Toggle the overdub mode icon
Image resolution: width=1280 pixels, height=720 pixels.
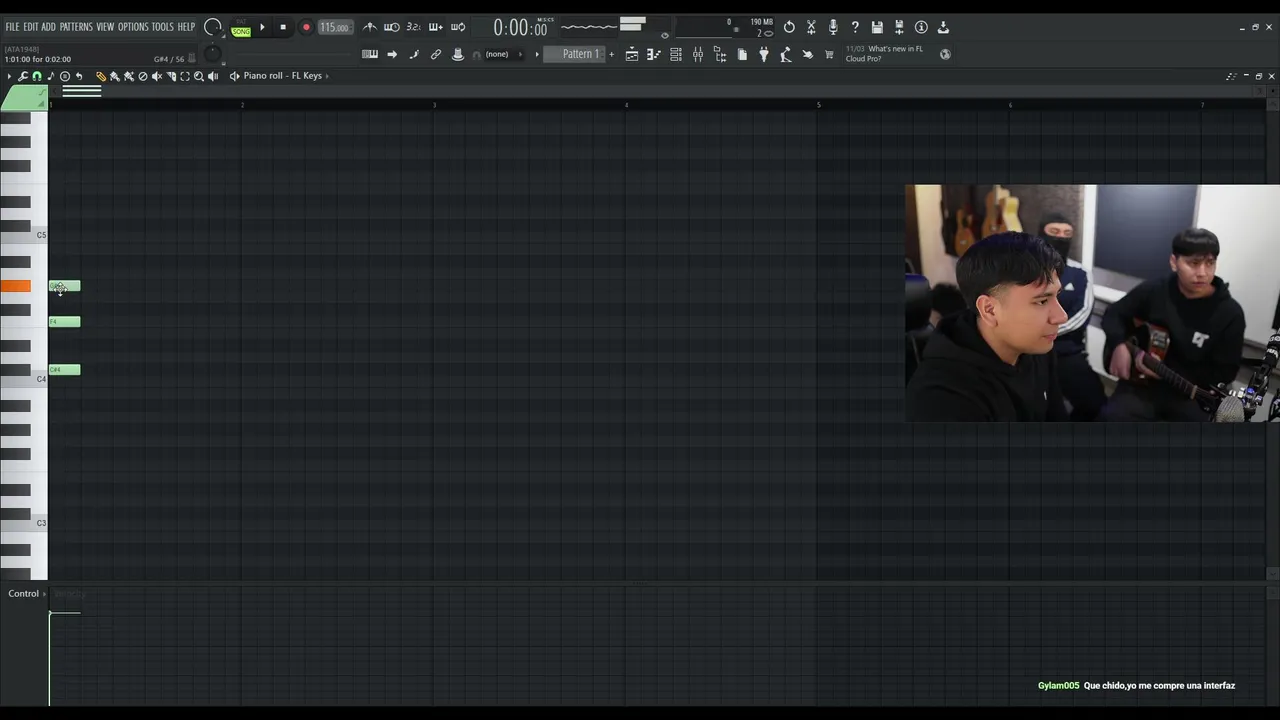tap(435, 27)
